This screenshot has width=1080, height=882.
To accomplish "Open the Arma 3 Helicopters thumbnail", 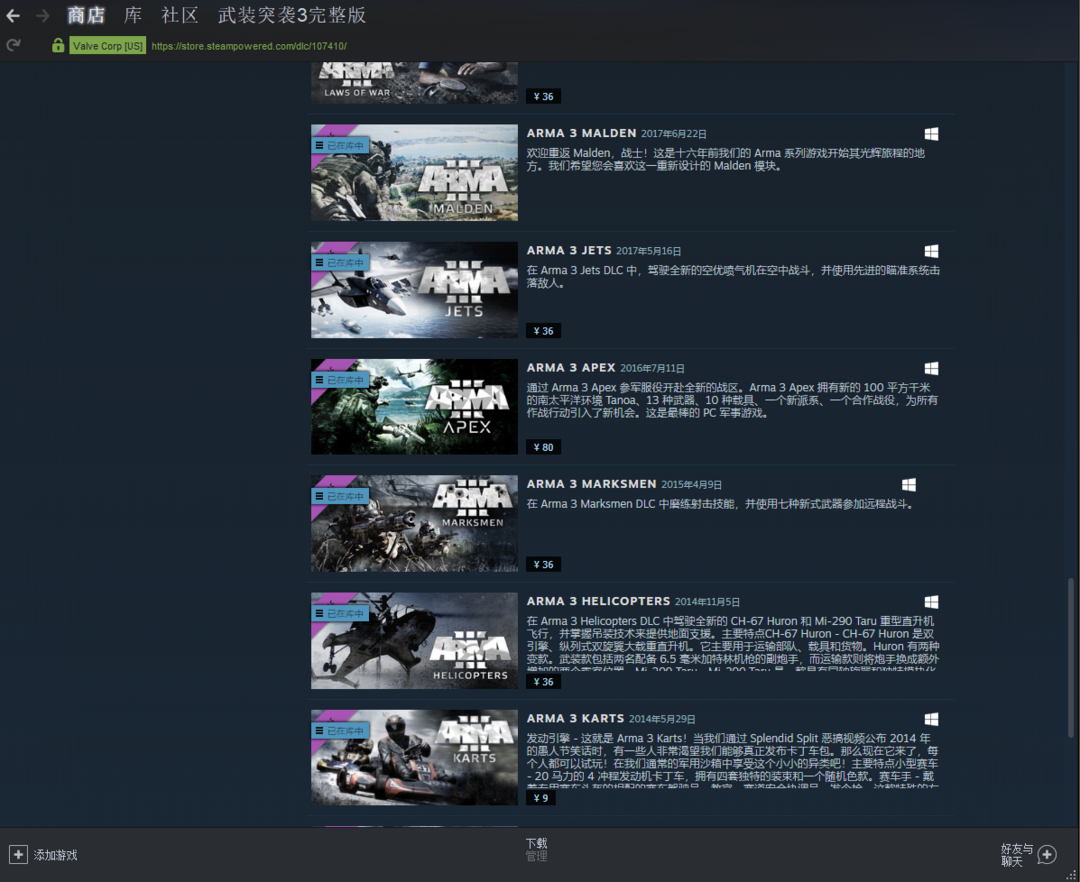I will tap(414, 640).
